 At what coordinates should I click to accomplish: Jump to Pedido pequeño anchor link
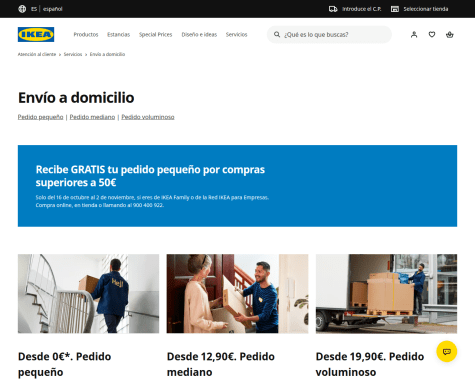(40, 117)
